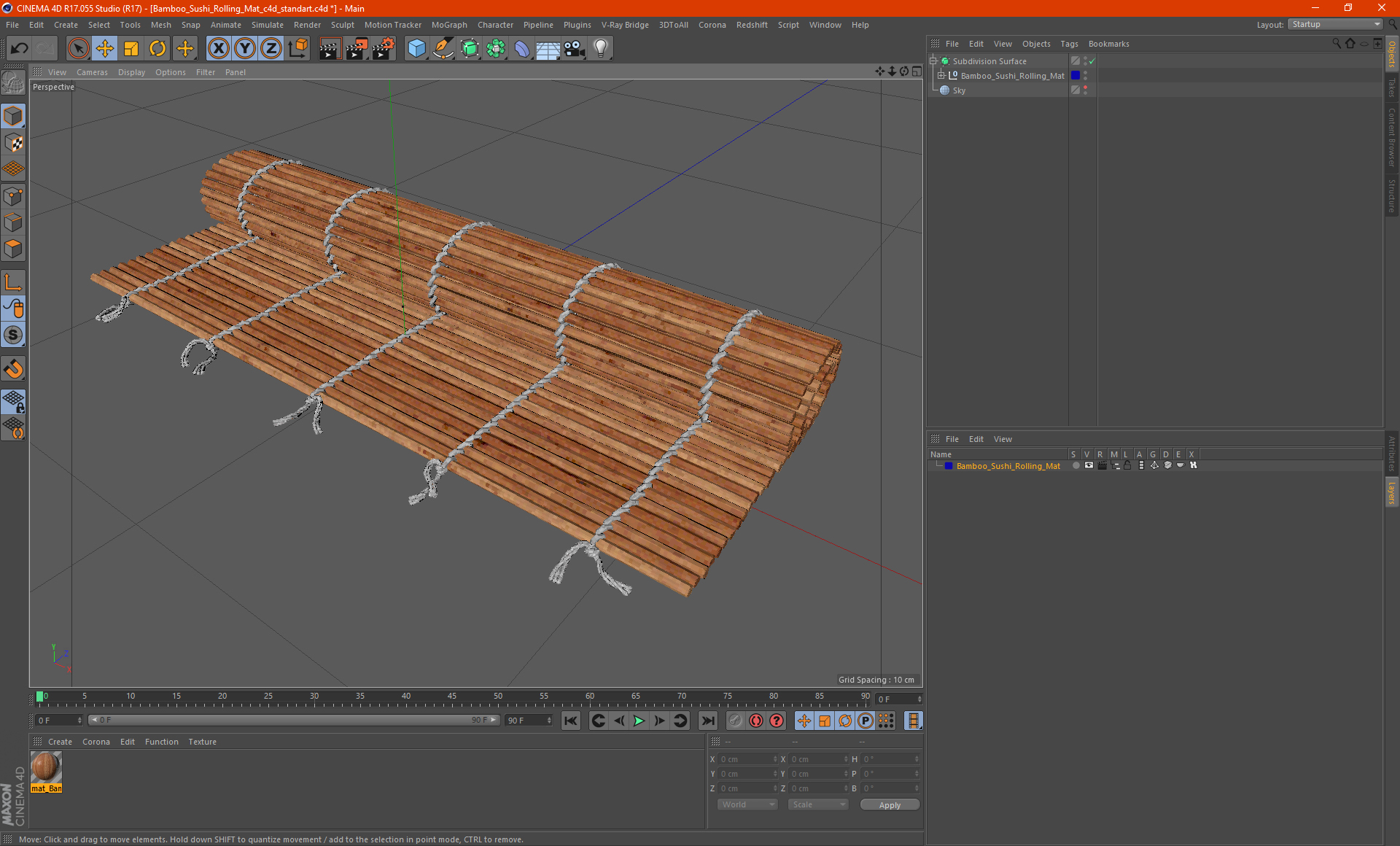Add a Light object
The height and width of the screenshot is (846, 1400).
601,48
